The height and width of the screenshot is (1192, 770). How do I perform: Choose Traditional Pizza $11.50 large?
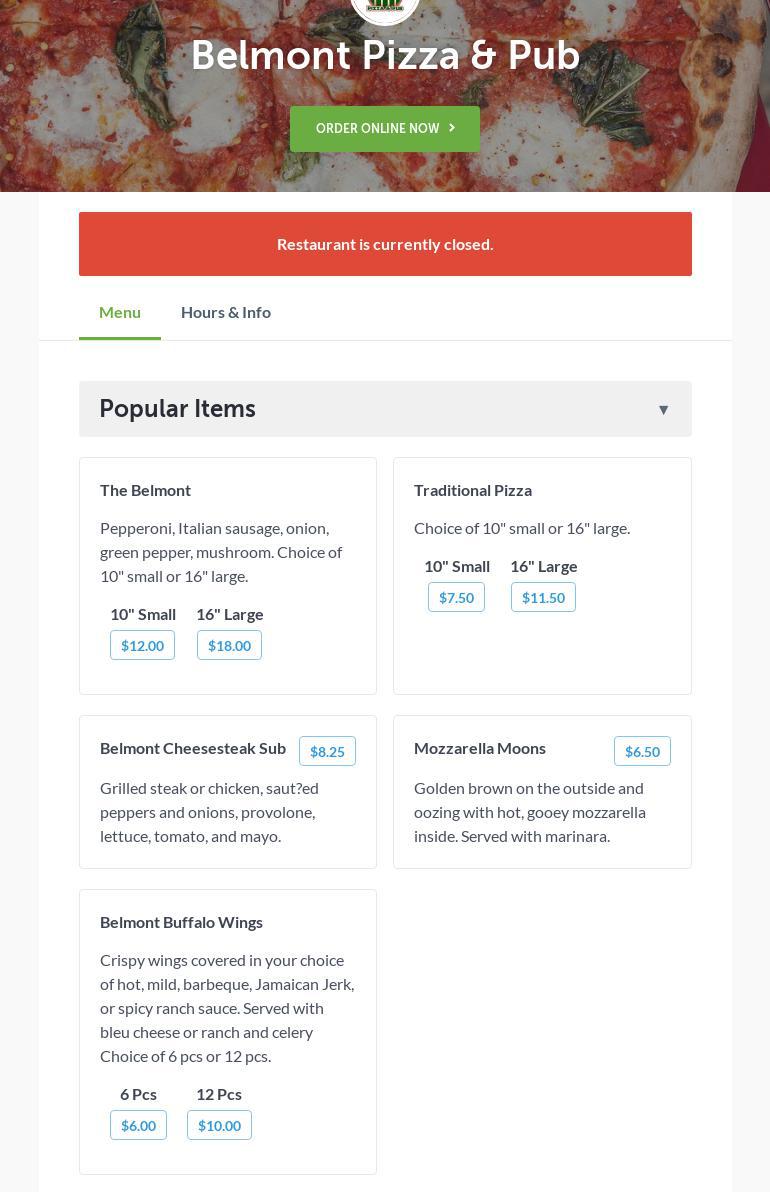(543, 597)
